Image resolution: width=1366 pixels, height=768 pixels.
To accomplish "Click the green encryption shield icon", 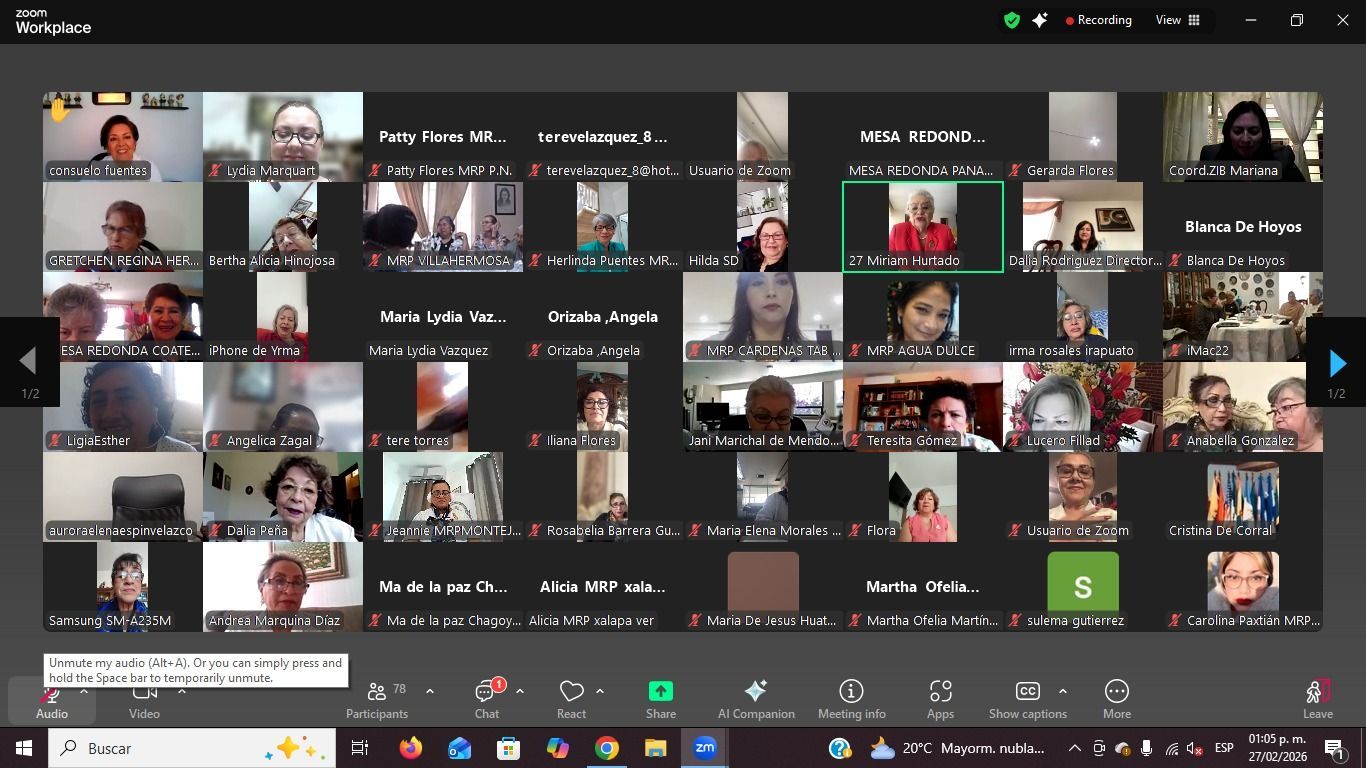I will (x=1012, y=20).
